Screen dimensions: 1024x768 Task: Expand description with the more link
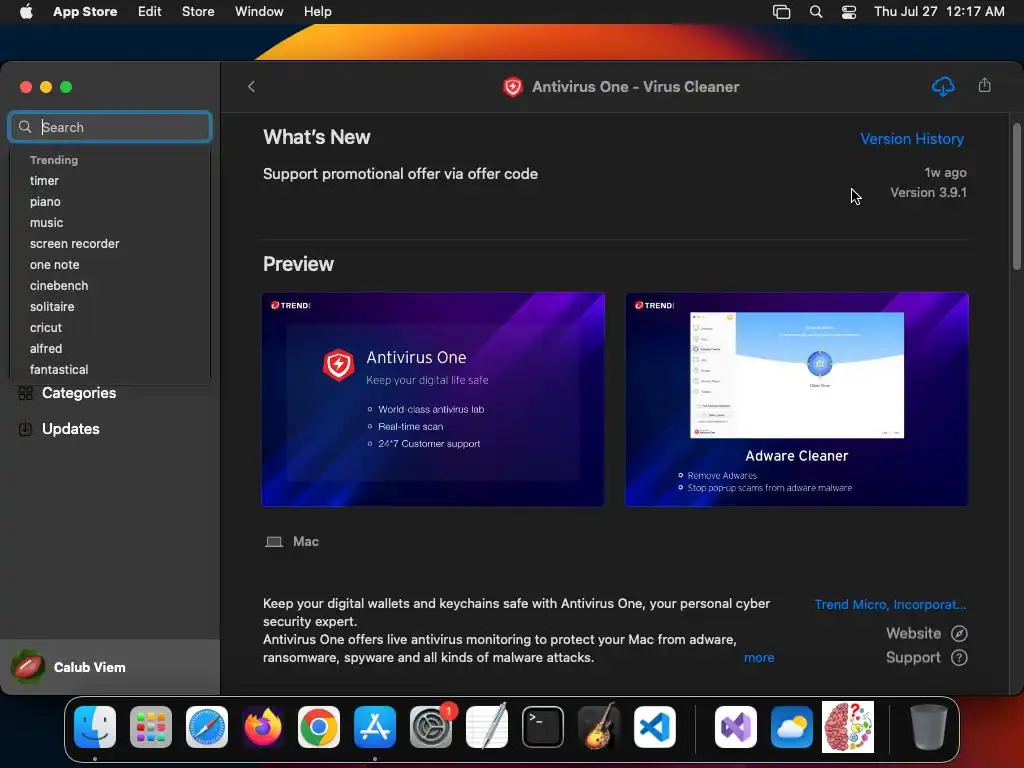[759, 658]
